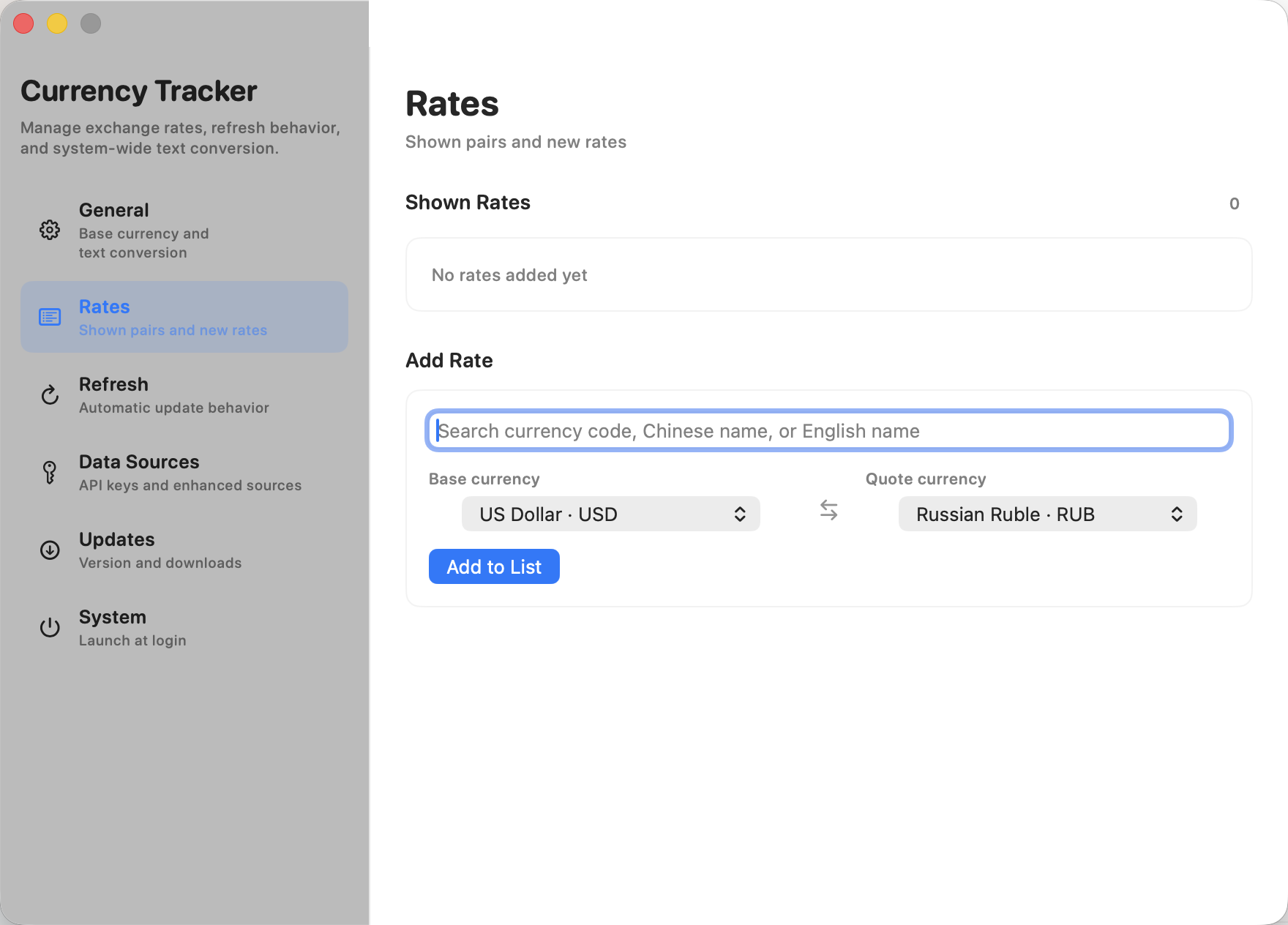Click the Refresh circular arrow icon

49,394
